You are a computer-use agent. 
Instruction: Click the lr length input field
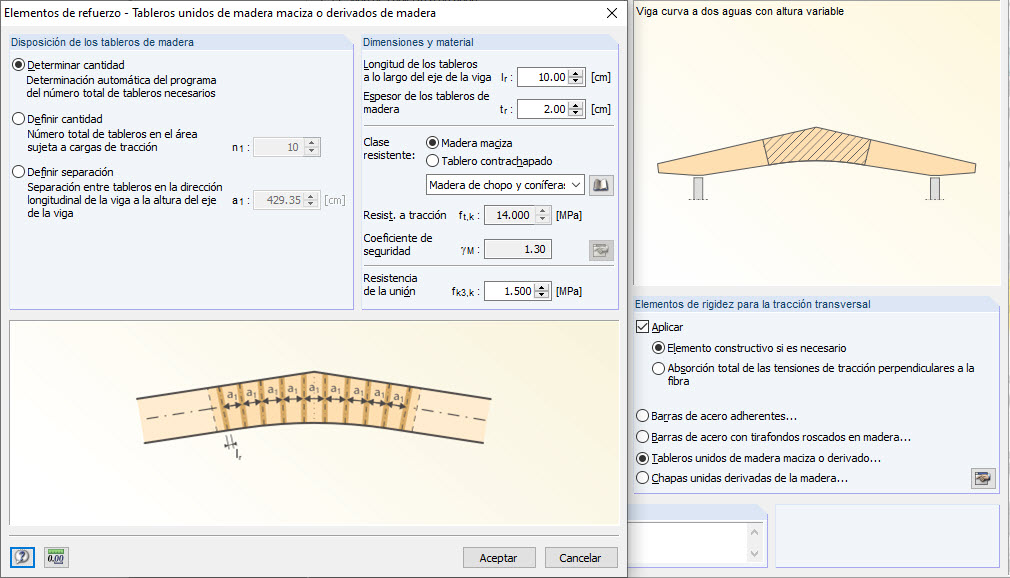(x=543, y=77)
